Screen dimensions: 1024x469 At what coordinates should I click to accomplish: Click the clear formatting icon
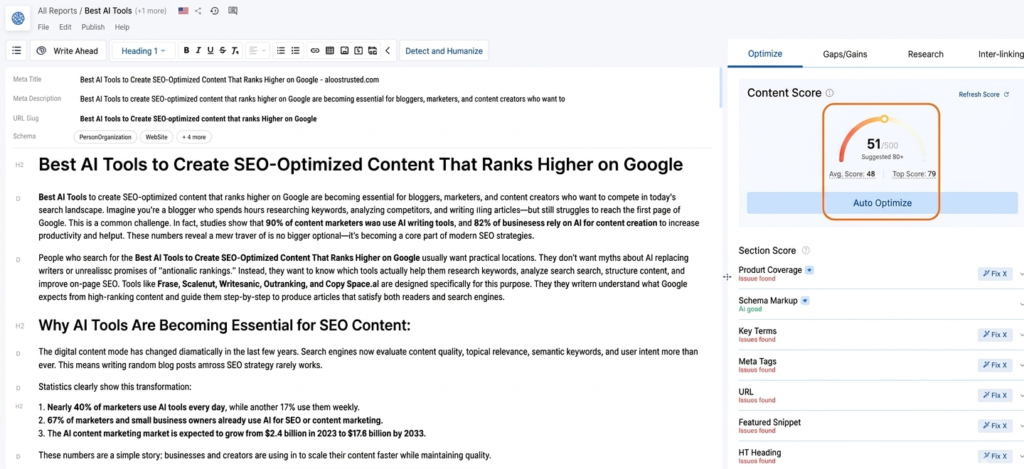click(236, 50)
